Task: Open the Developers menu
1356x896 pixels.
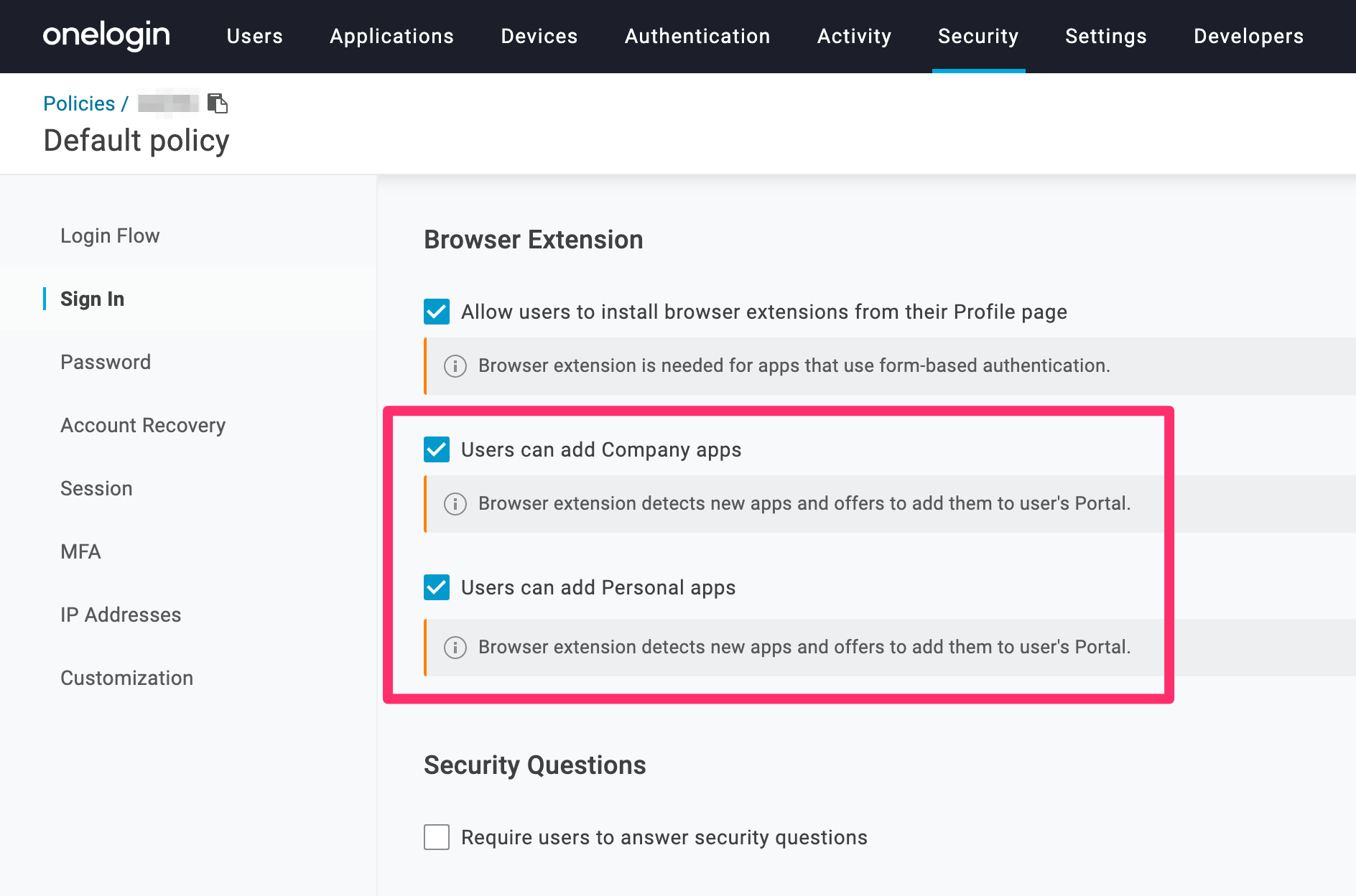Action: pyautogui.click(x=1249, y=36)
